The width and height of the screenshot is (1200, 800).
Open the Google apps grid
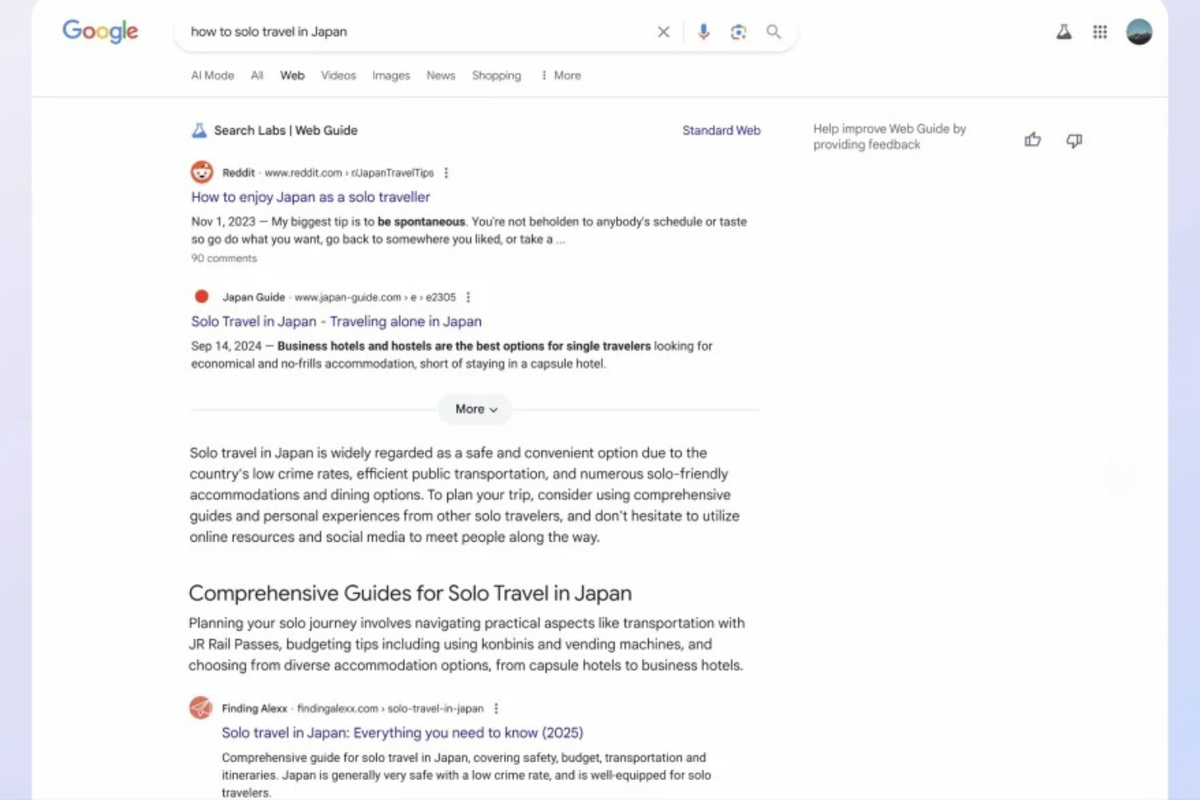point(1100,31)
